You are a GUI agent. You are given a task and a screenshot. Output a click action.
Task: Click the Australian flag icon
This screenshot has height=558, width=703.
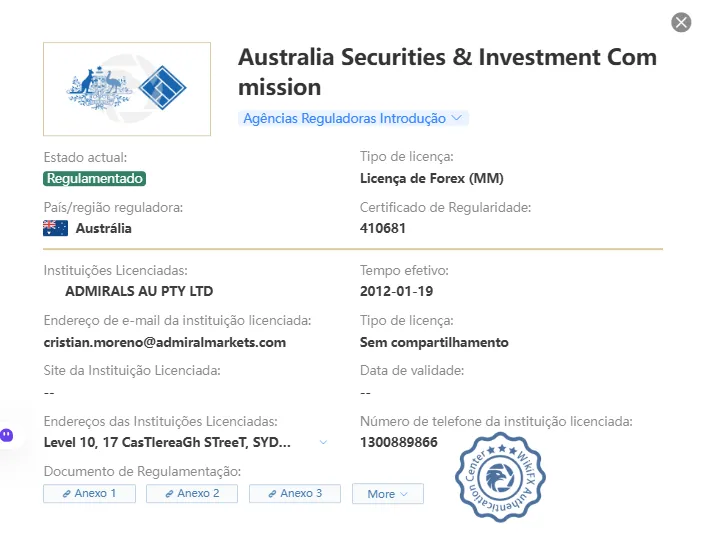56,228
